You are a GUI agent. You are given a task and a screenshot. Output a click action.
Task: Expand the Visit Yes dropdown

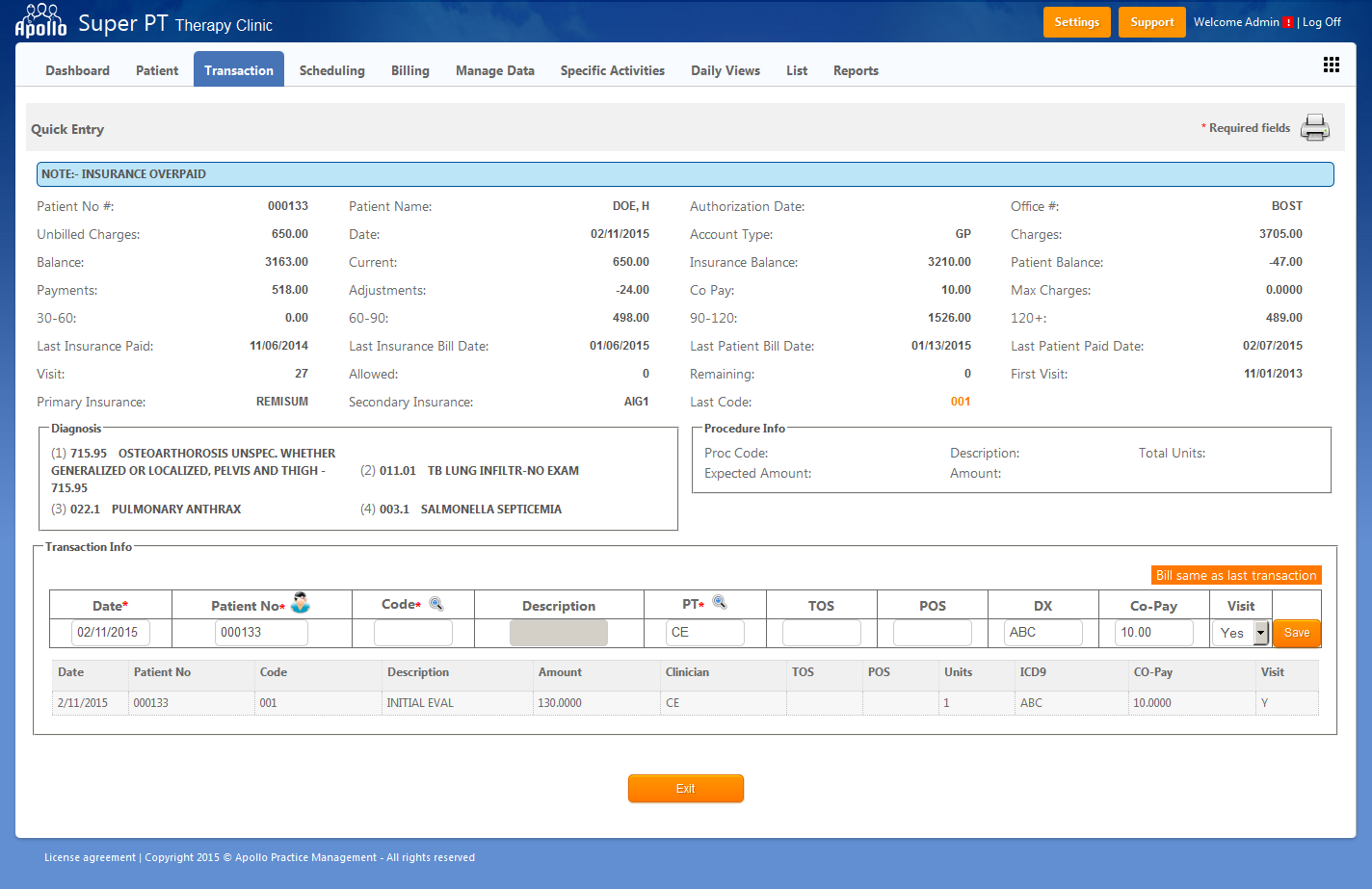click(x=1260, y=633)
